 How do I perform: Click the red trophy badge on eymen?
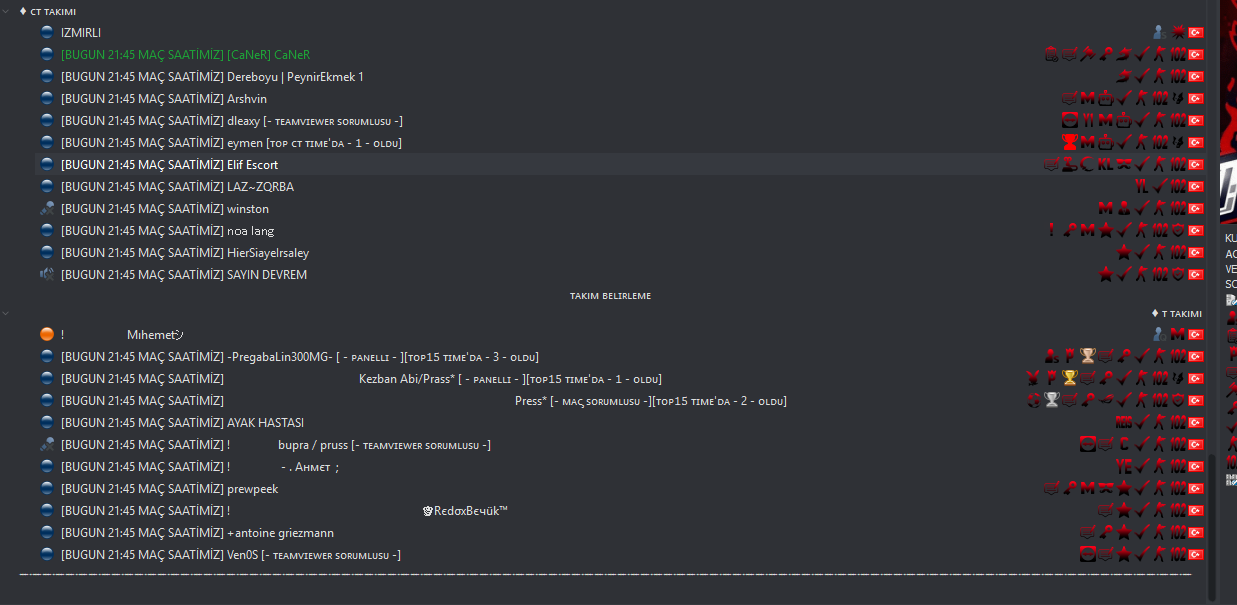click(1069, 143)
